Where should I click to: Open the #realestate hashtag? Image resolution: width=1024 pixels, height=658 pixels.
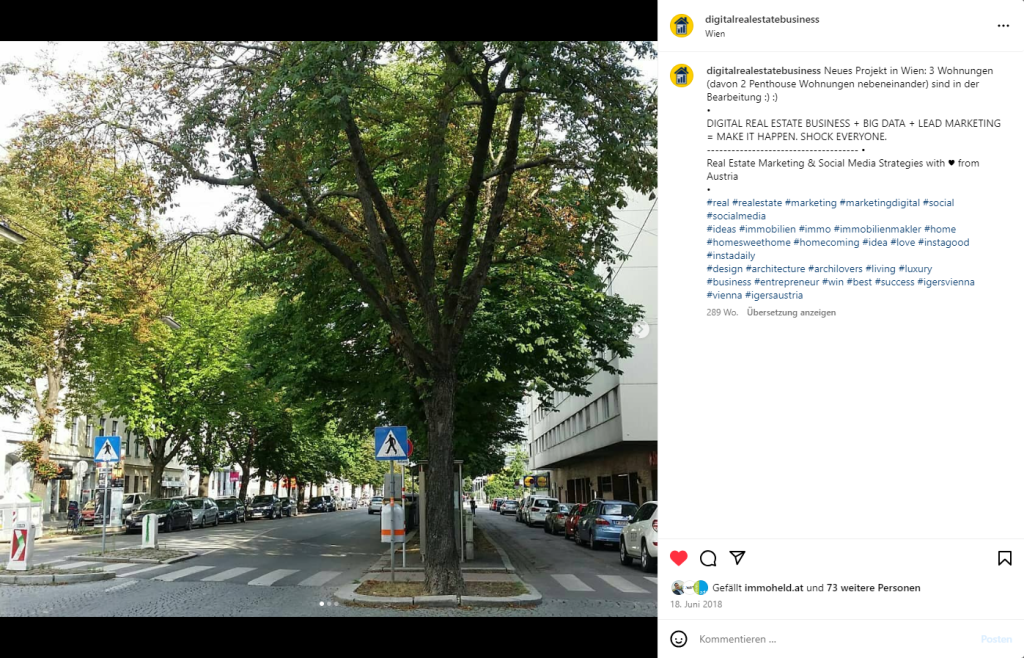757,203
